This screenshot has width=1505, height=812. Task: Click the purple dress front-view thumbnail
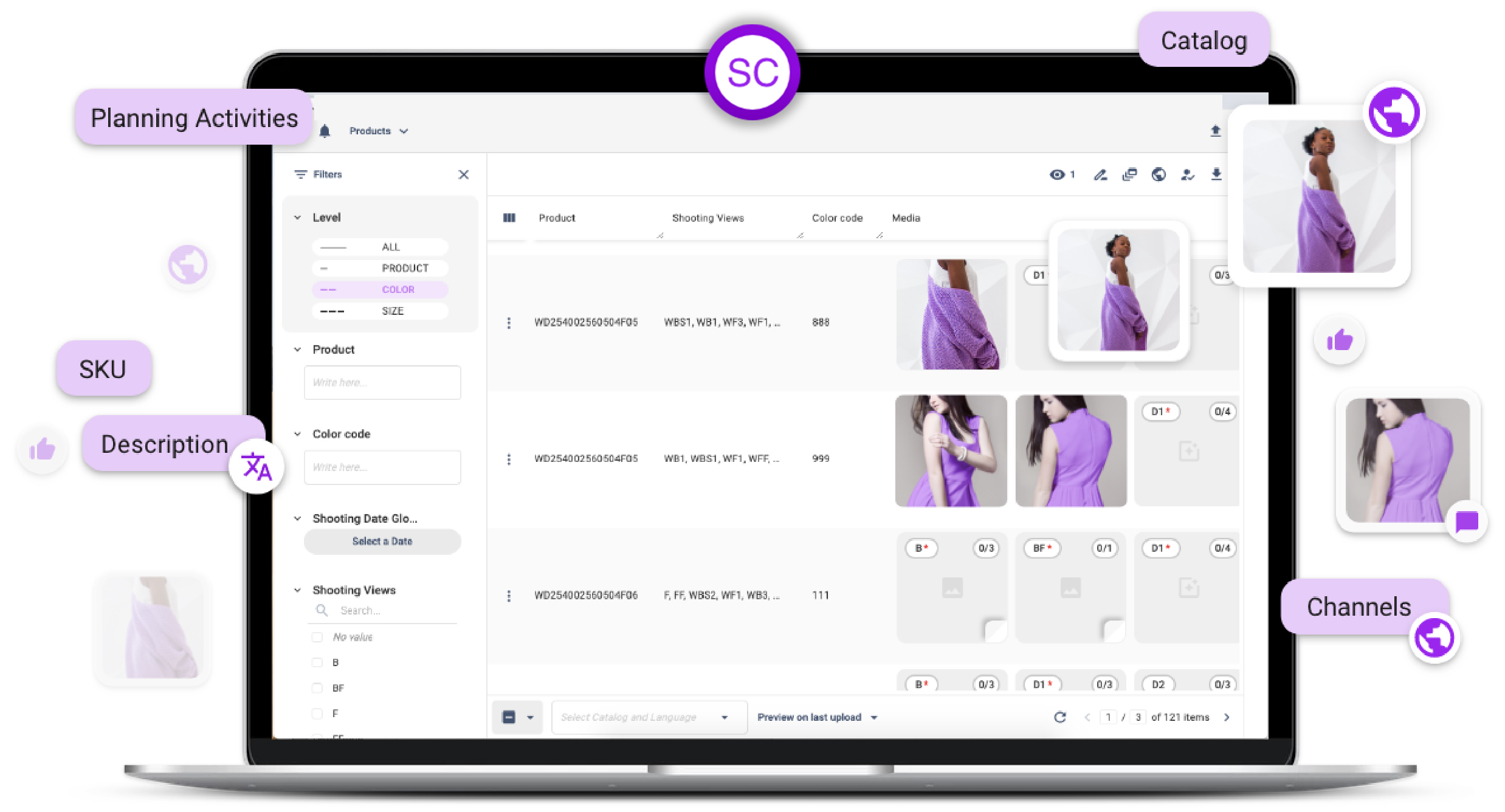pyautogui.click(x=950, y=451)
